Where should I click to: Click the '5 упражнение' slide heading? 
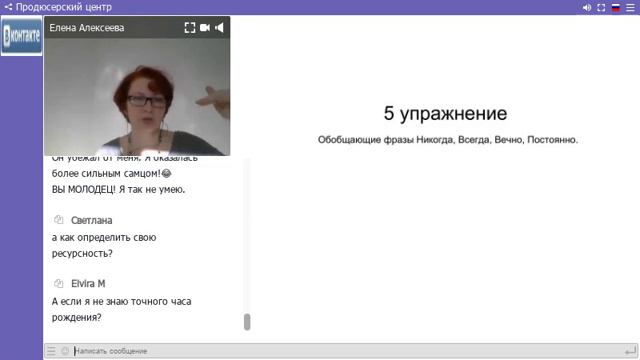(x=445, y=113)
